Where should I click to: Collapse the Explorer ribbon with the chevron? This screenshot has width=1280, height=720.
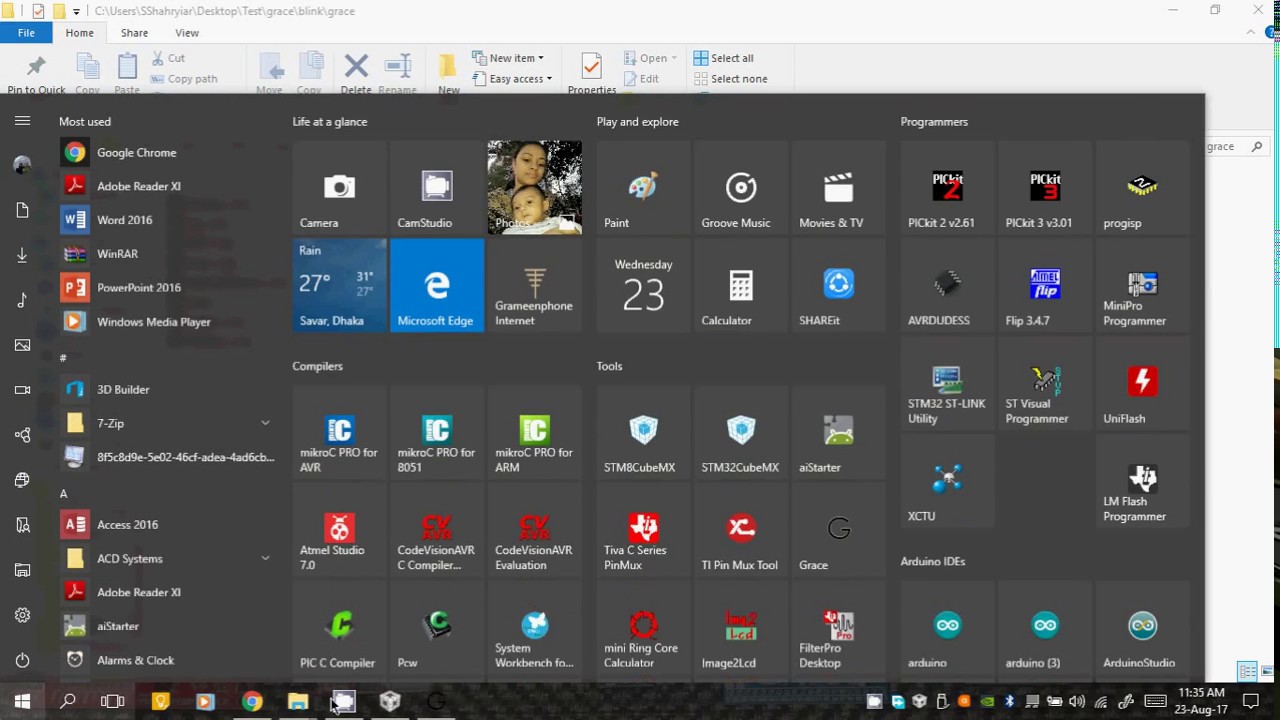pyautogui.click(x=1251, y=33)
